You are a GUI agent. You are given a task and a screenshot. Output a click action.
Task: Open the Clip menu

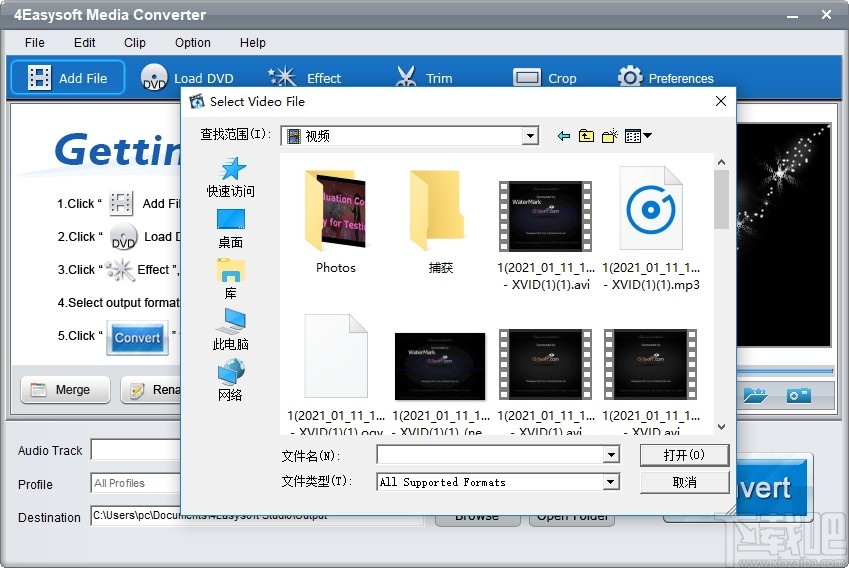click(135, 43)
